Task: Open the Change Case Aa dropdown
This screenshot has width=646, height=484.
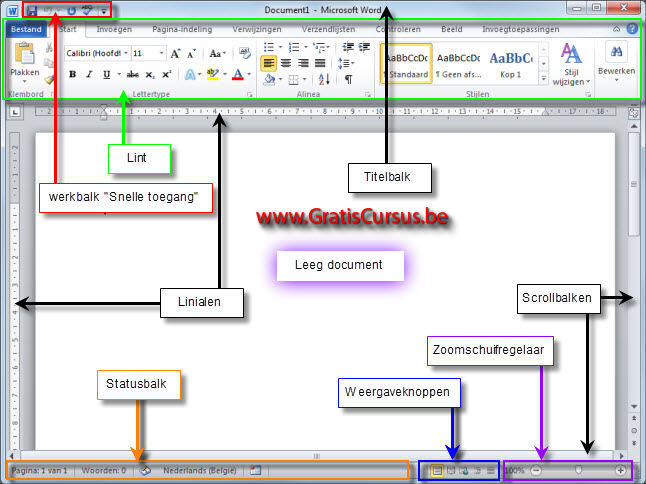Action: [217, 54]
